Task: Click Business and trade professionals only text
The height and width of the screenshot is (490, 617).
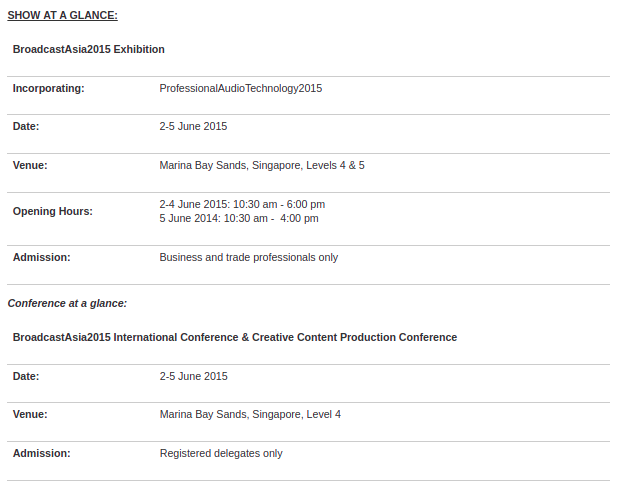Action: 249,257
